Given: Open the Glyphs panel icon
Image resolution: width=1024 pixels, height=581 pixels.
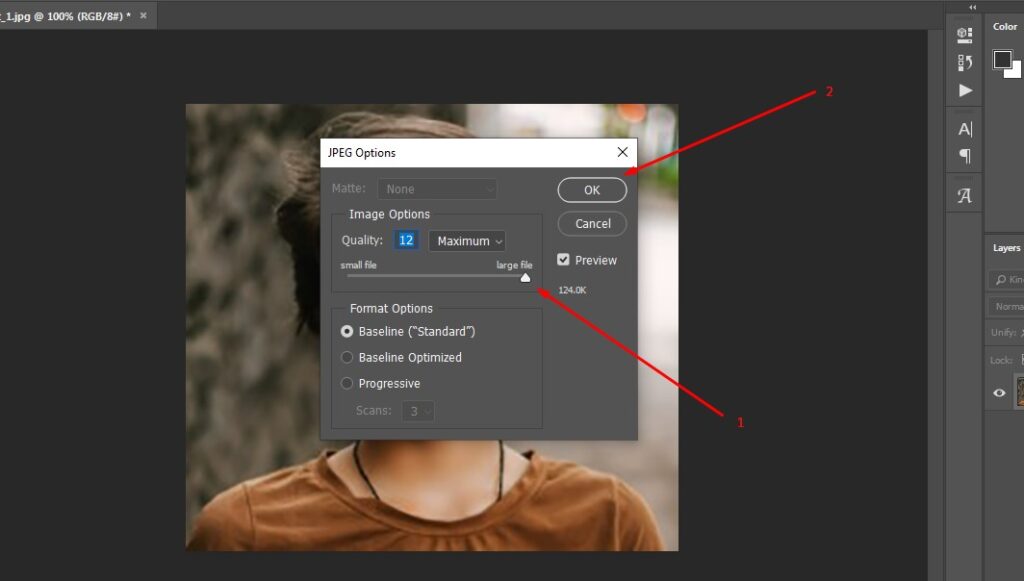Looking at the screenshot, I should point(964,196).
